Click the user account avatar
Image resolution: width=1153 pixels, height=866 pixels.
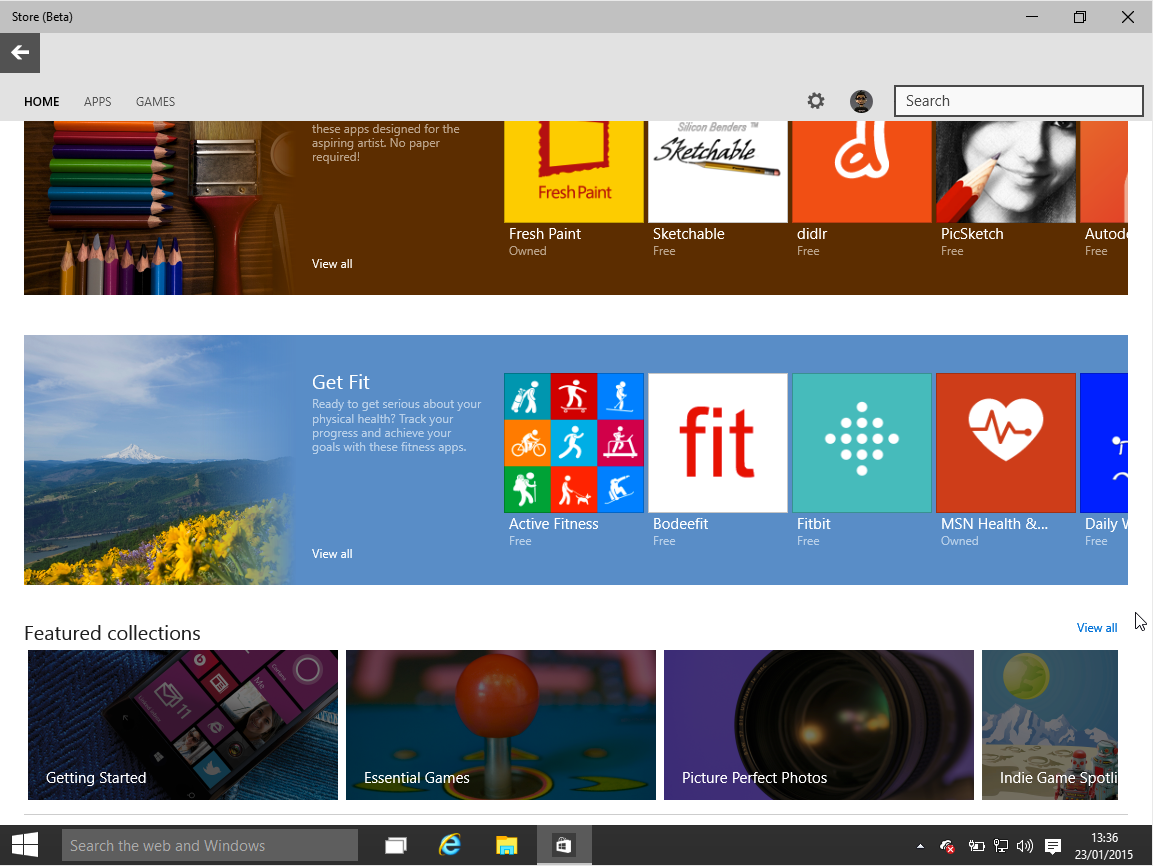tap(861, 101)
